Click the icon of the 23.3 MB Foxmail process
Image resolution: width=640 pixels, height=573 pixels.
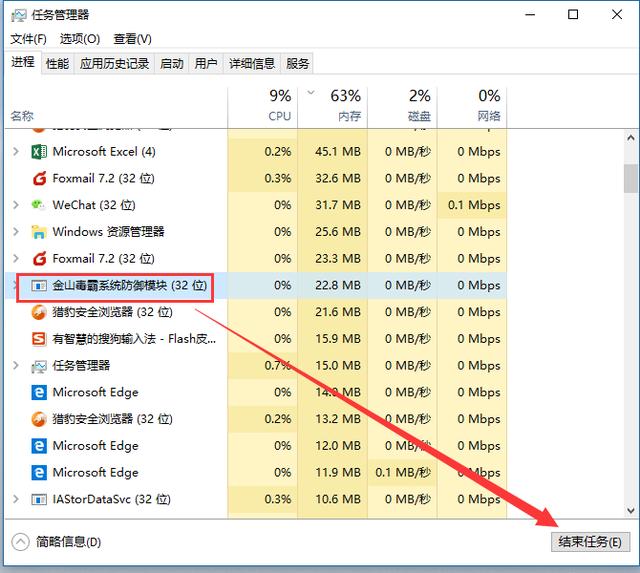click(39, 258)
